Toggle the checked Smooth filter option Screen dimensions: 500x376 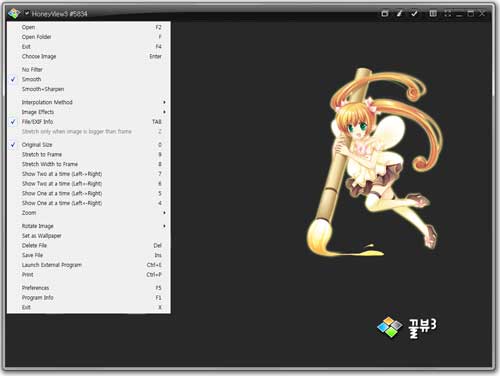click(x=89, y=79)
